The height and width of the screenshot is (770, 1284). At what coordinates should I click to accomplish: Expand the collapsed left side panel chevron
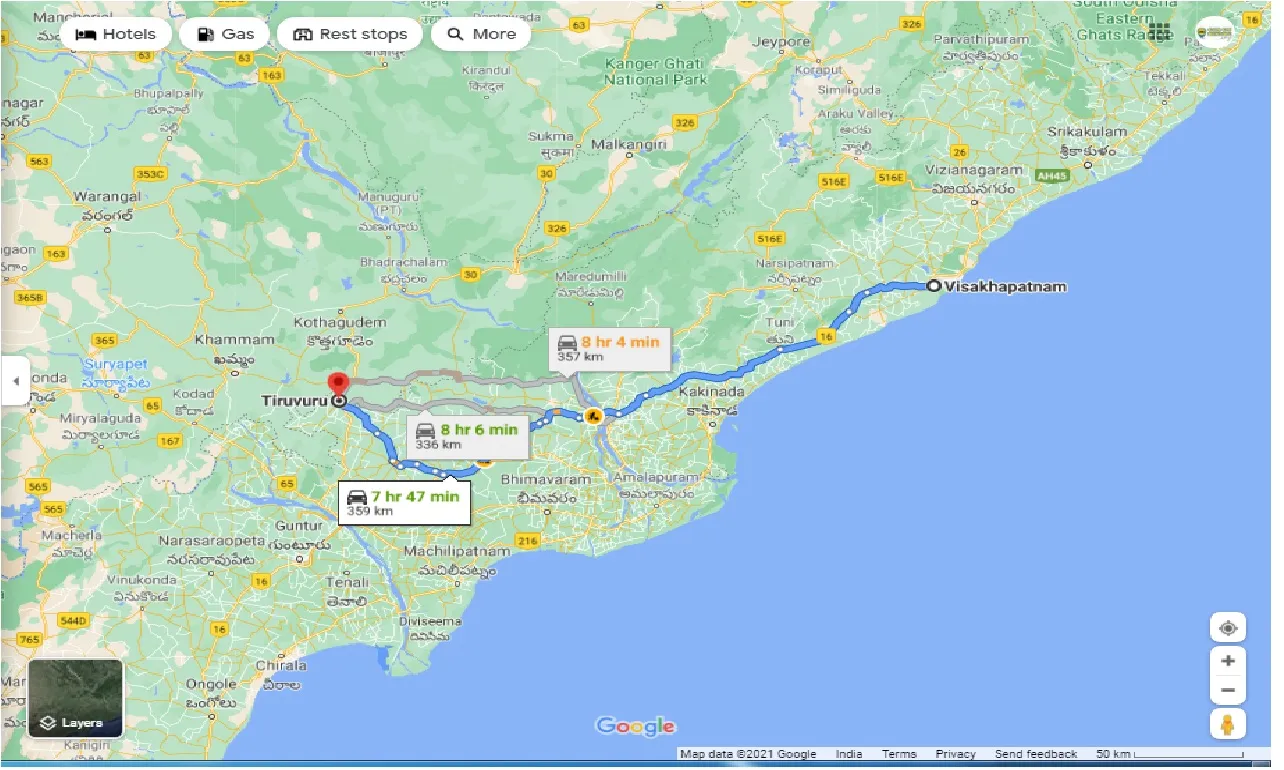point(14,380)
